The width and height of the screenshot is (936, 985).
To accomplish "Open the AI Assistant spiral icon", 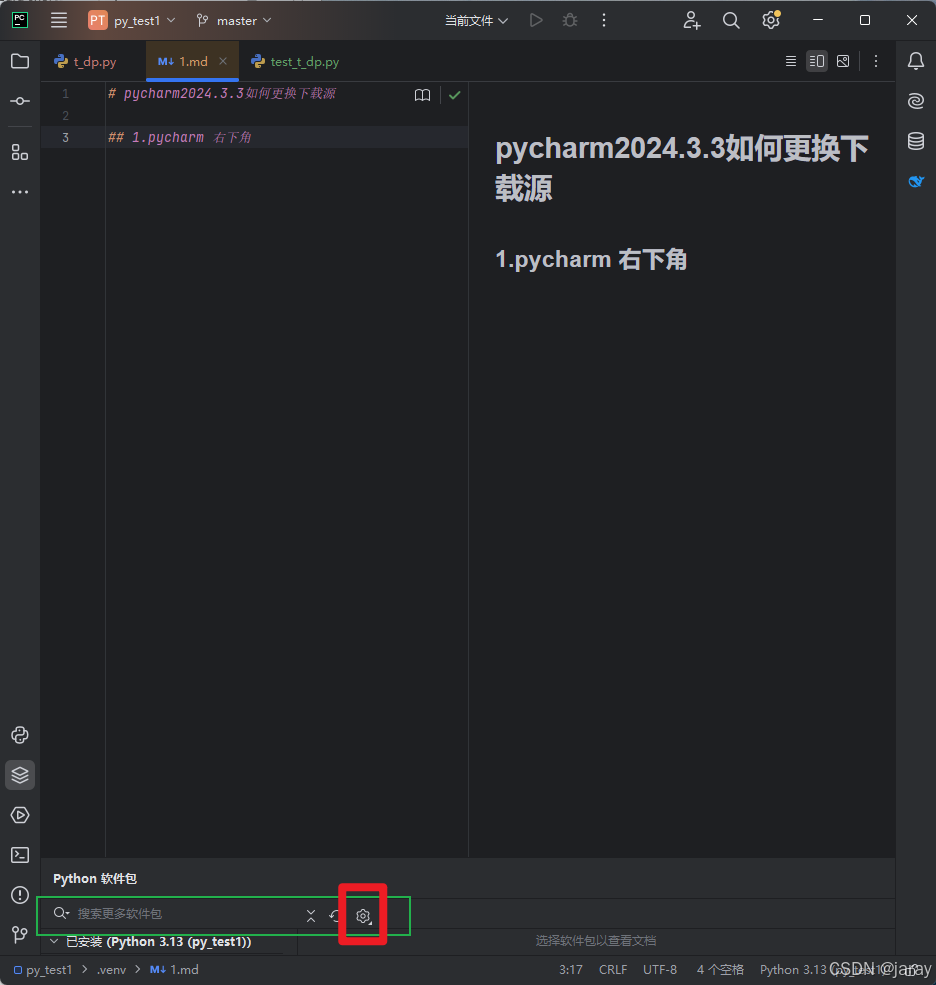I will (916, 101).
